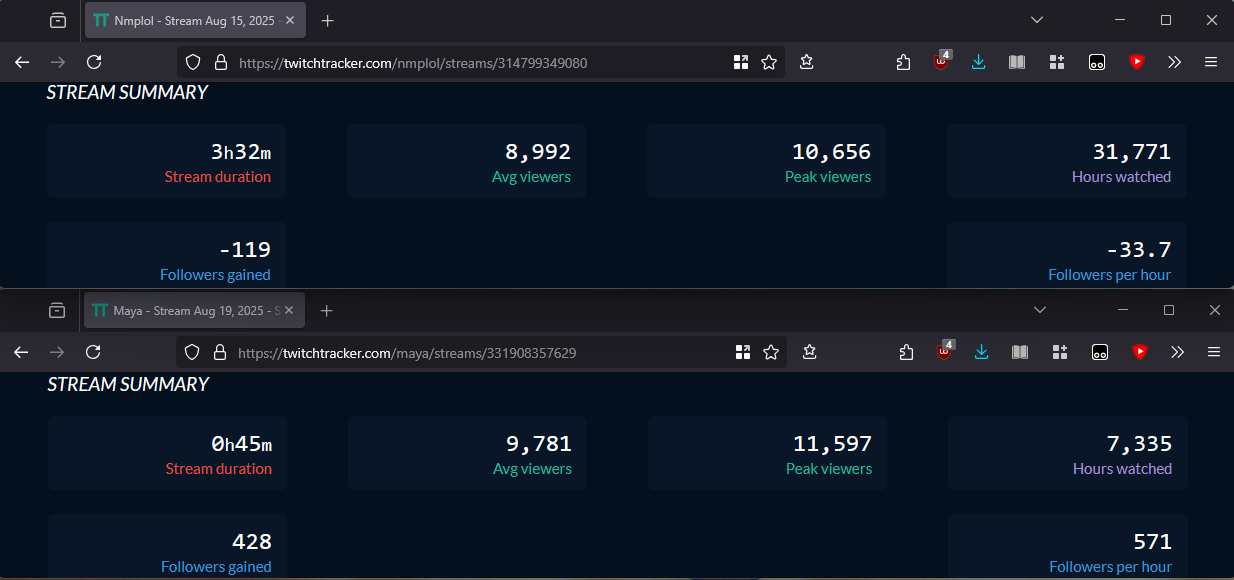Viewport: 1234px width, 580px height.
Task: Click red YouTube extension icon, Nmplol window
Action: 1137,62
